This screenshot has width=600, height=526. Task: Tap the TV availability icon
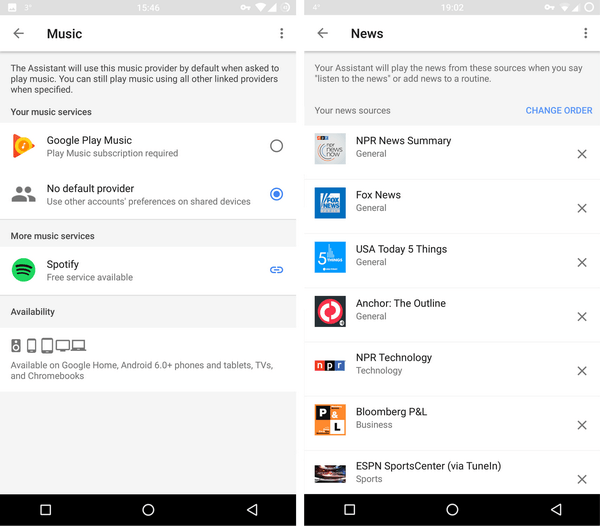coord(63,346)
